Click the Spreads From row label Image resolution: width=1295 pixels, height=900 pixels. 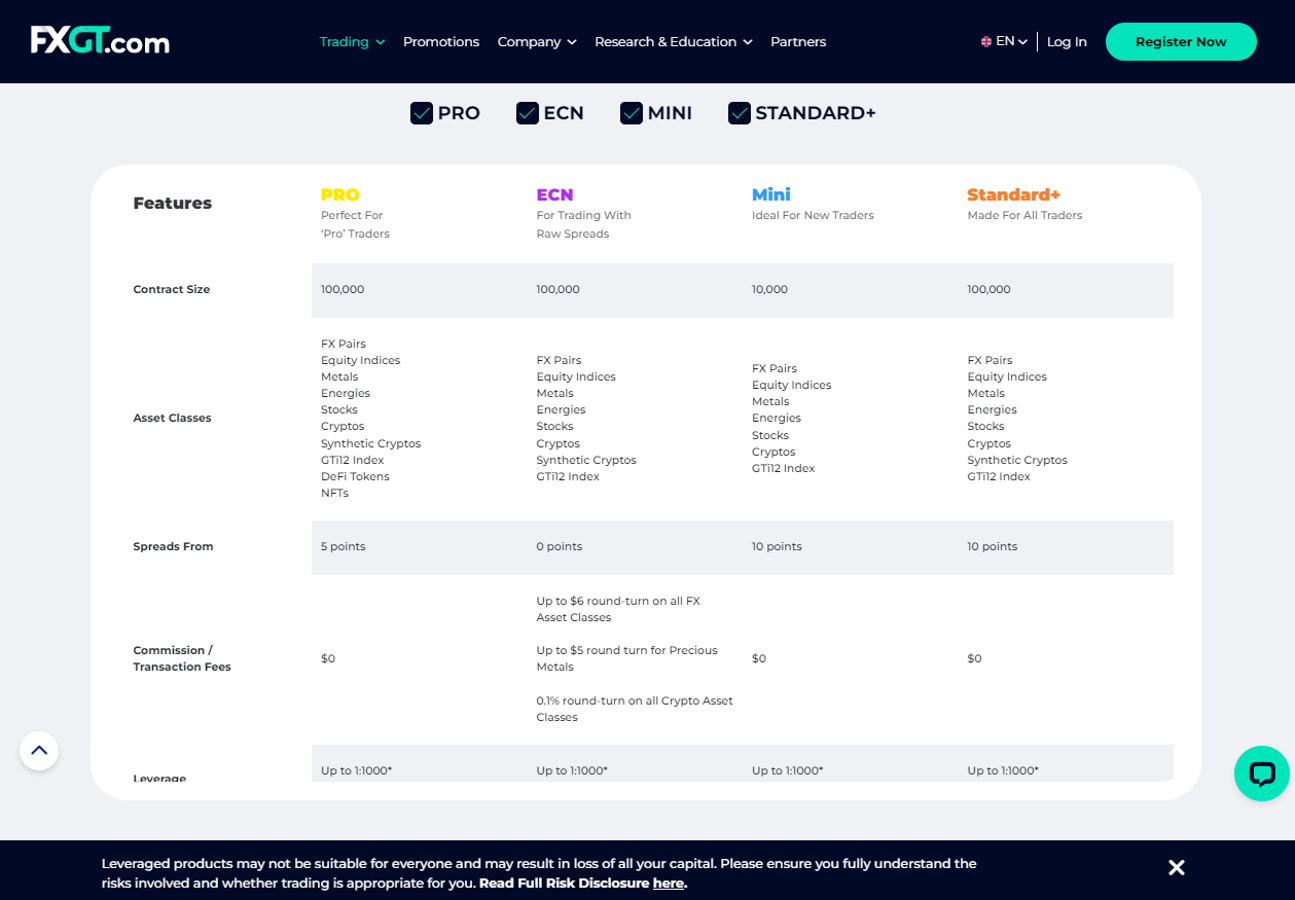pyautogui.click(x=173, y=546)
